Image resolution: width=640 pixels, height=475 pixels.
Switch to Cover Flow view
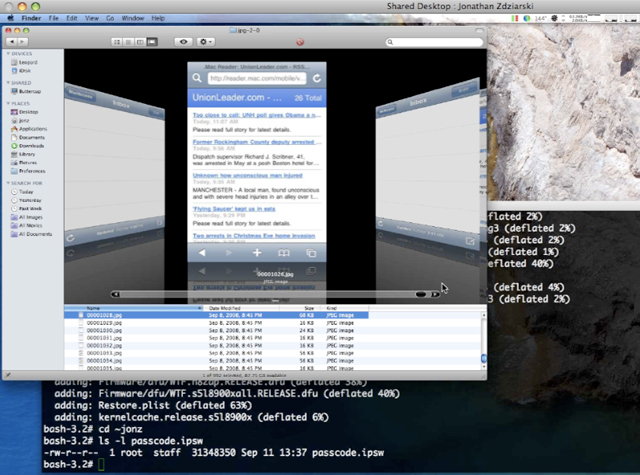click(x=153, y=42)
